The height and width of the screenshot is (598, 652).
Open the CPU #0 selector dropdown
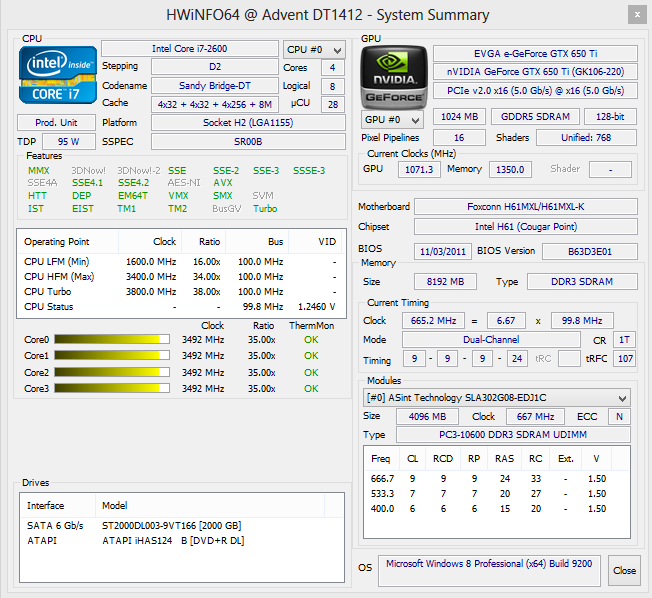[314, 49]
